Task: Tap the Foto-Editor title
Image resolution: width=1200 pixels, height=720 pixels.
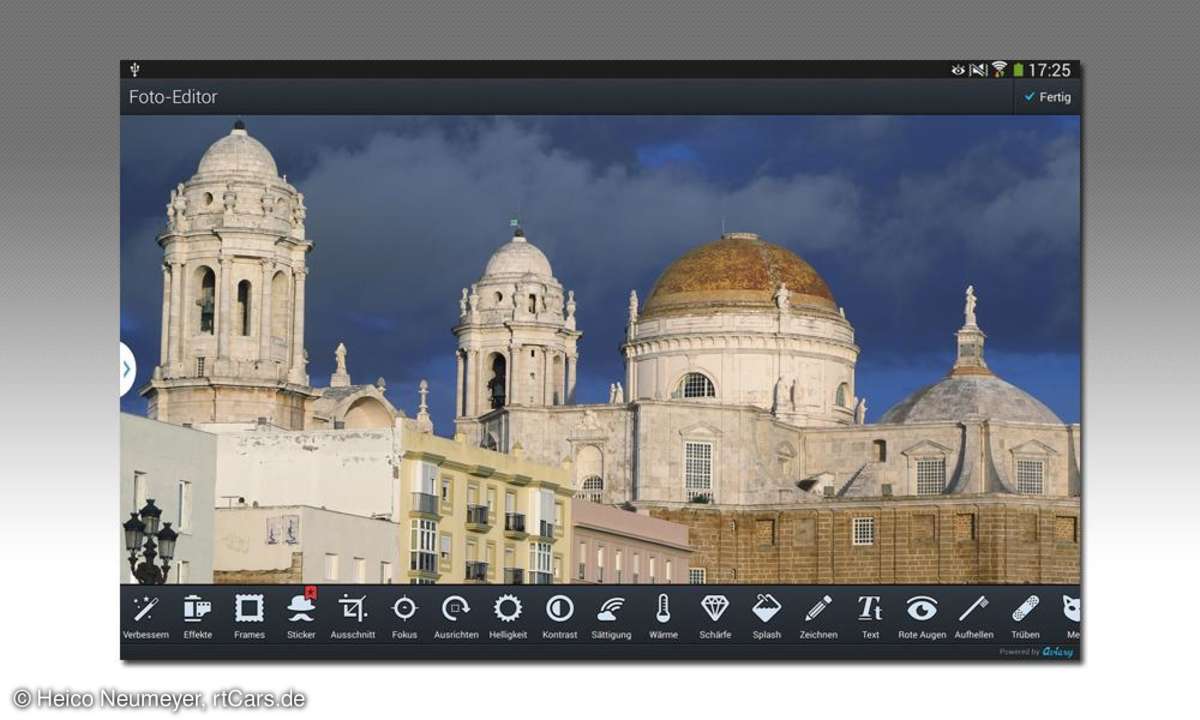Action: click(x=173, y=97)
